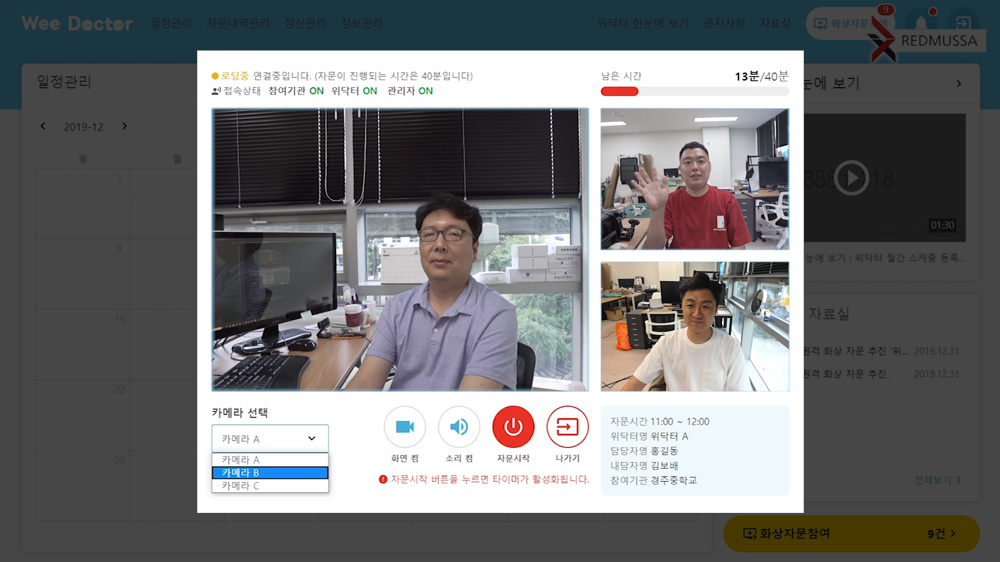Start consultation with the red 자문시작 button
The image size is (1000, 562).
coord(513,427)
